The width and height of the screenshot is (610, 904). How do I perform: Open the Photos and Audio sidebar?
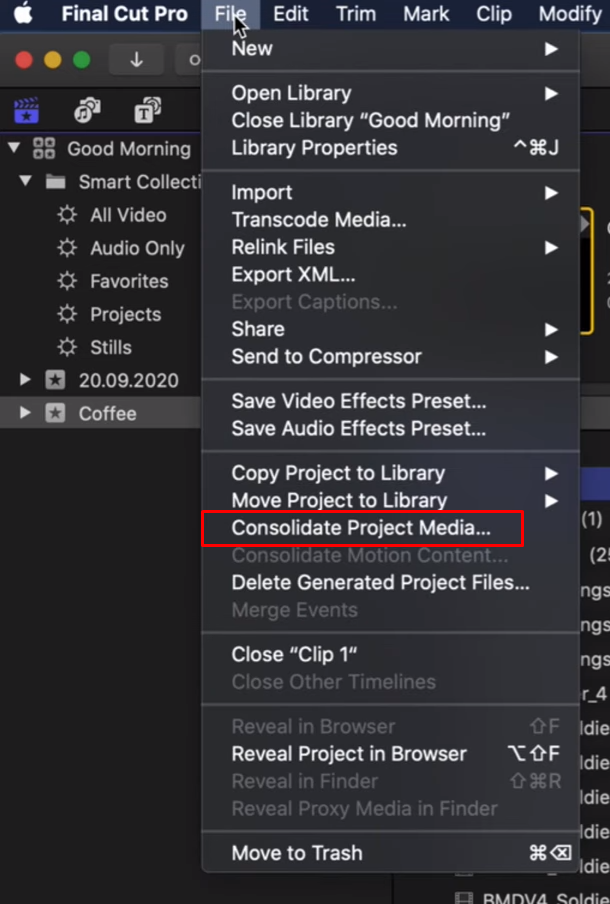87,110
